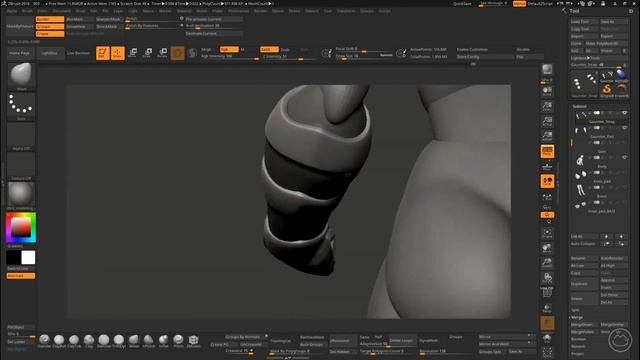640x360 pixels.
Task: Click Make PolyMesh3D button
Action: coord(607,43)
